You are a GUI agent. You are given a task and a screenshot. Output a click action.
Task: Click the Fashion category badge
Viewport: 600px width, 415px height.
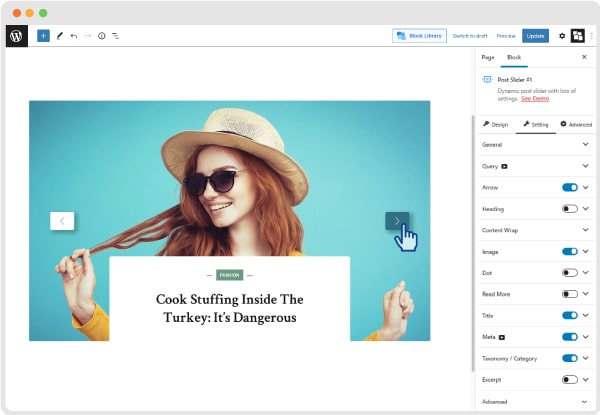pyautogui.click(x=230, y=274)
